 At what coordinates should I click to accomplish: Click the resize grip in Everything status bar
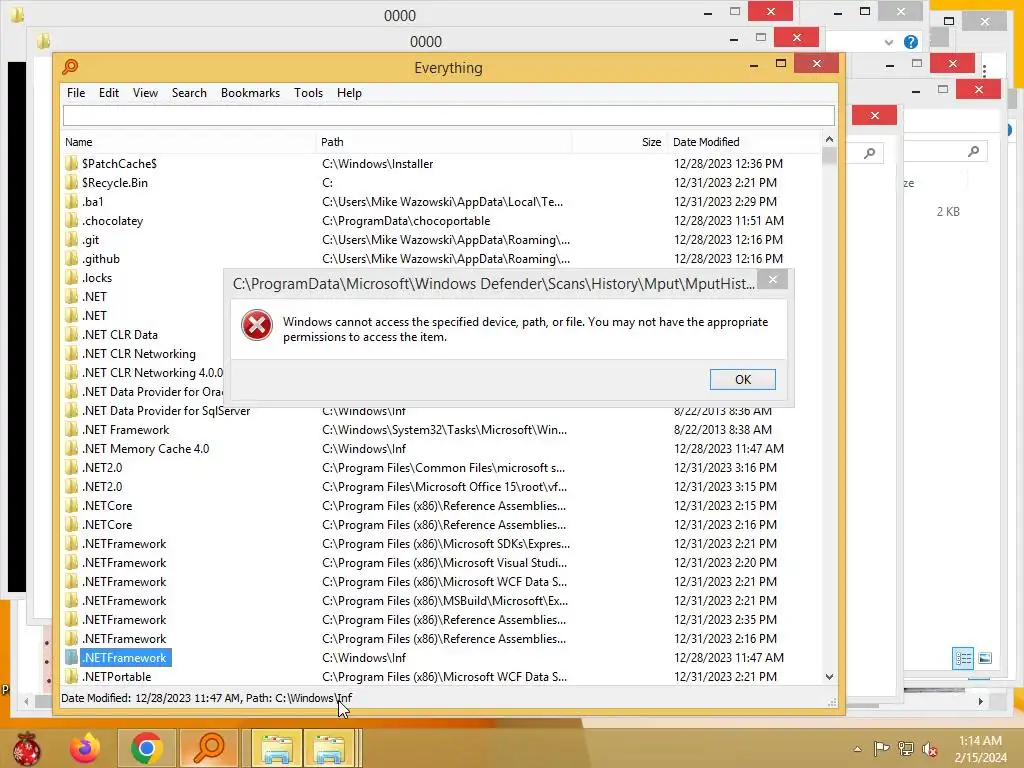point(832,703)
